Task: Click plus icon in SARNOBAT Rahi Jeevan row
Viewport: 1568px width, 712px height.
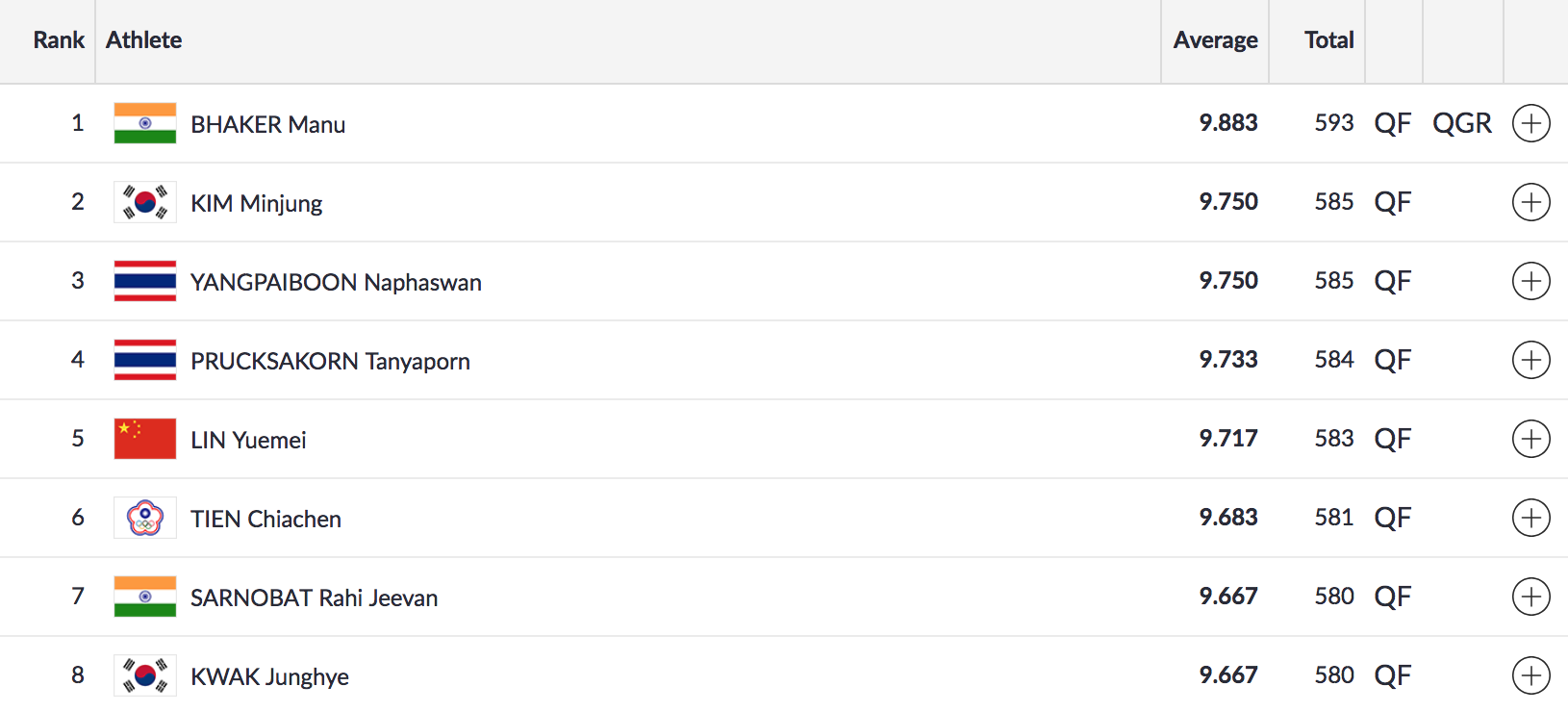Action: [1530, 597]
